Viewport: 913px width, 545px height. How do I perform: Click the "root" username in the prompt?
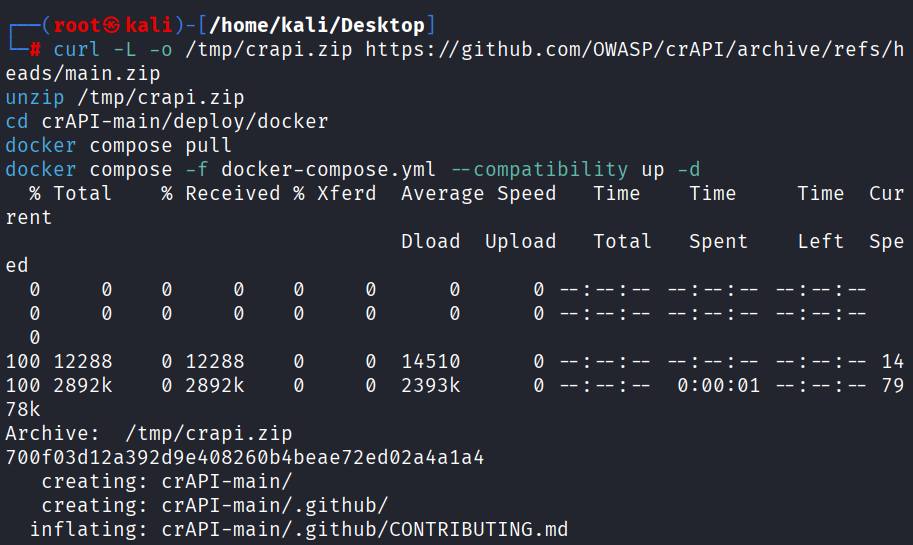click(x=77, y=25)
